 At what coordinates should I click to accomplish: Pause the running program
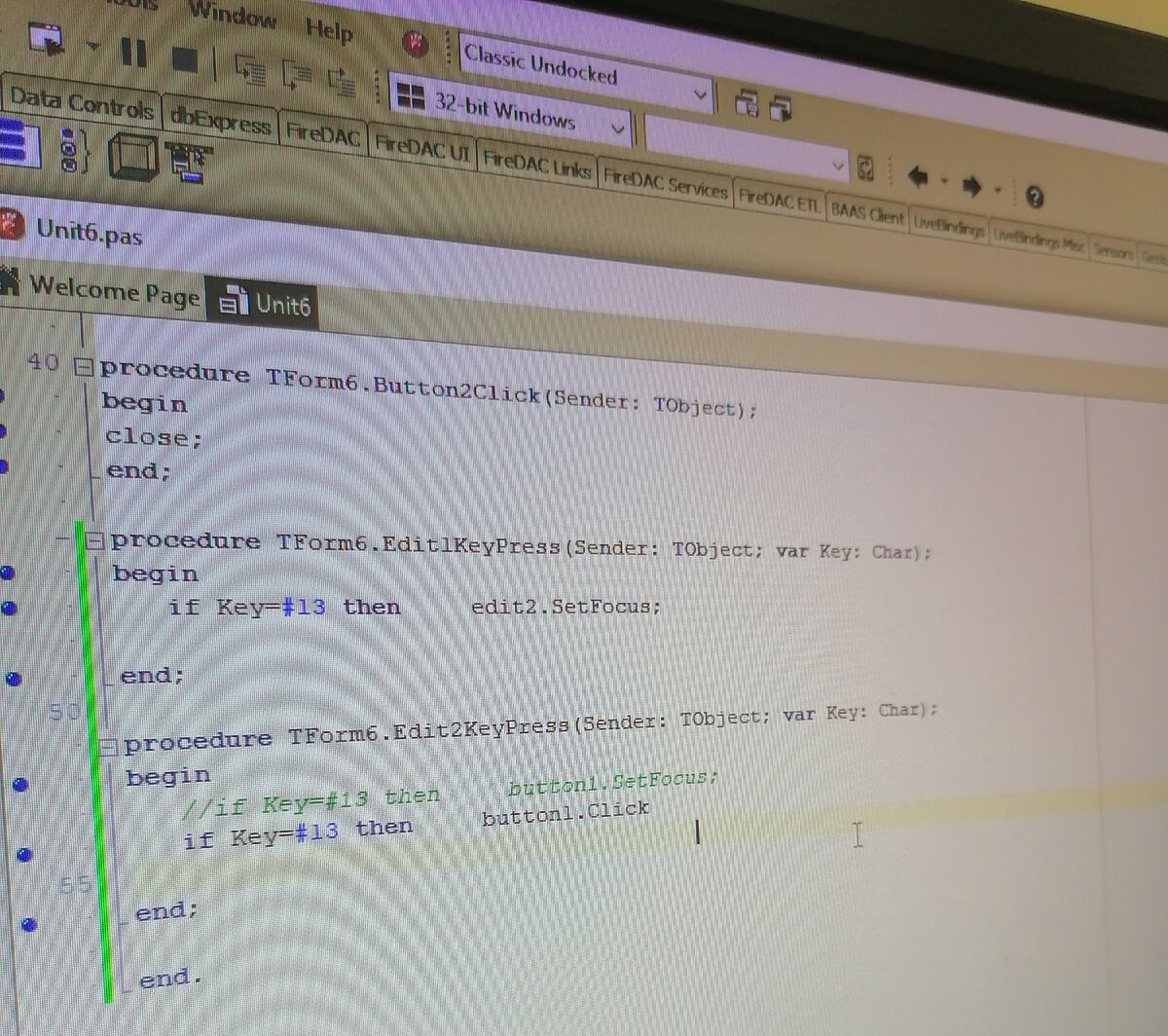click(133, 52)
